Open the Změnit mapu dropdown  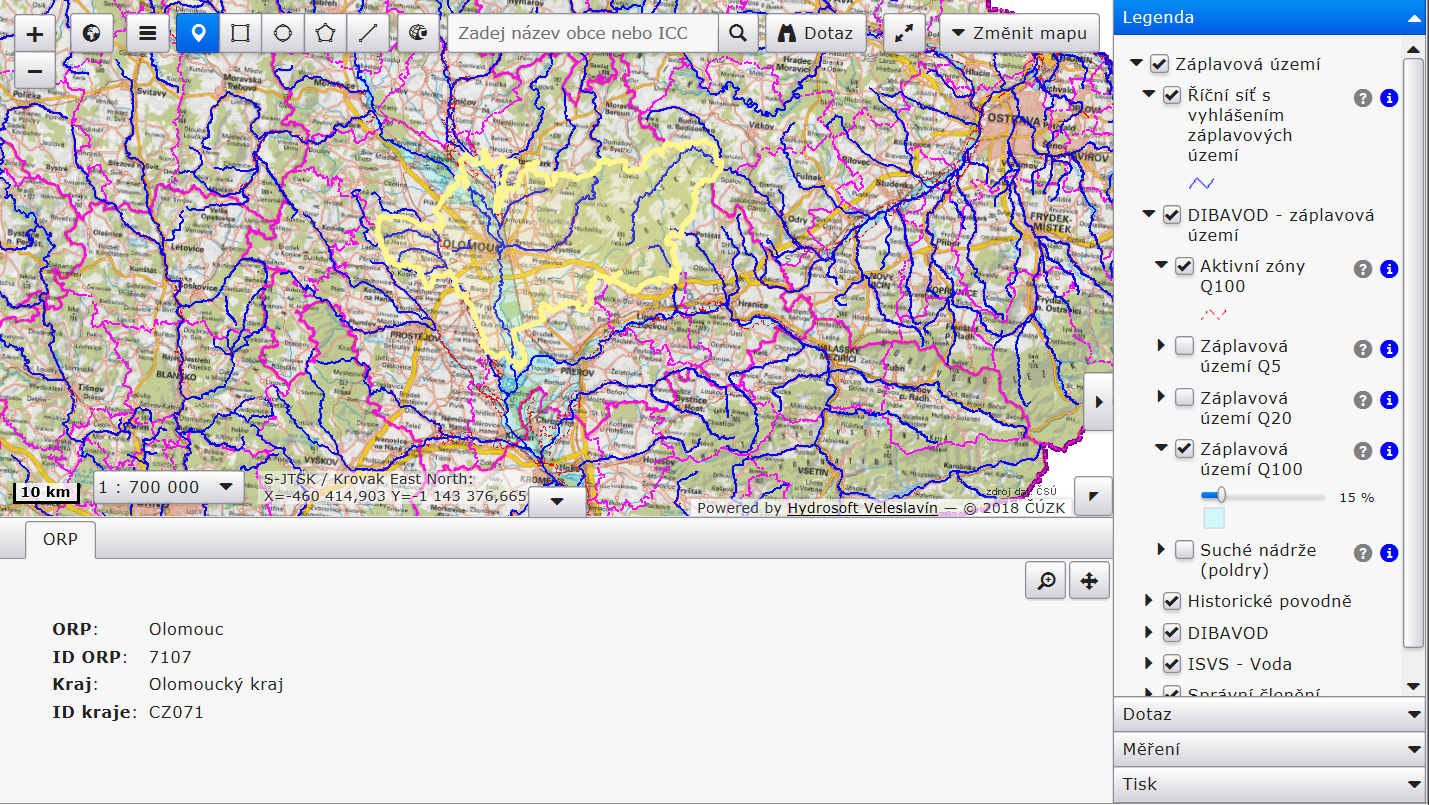tap(1019, 34)
